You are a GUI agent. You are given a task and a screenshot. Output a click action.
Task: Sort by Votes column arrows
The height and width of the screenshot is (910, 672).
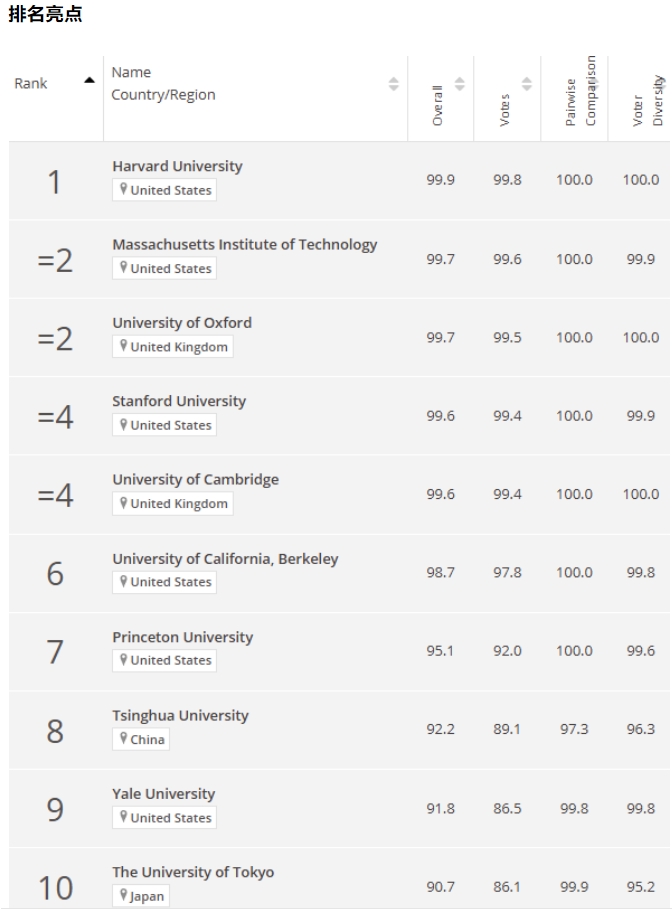tap(526, 84)
